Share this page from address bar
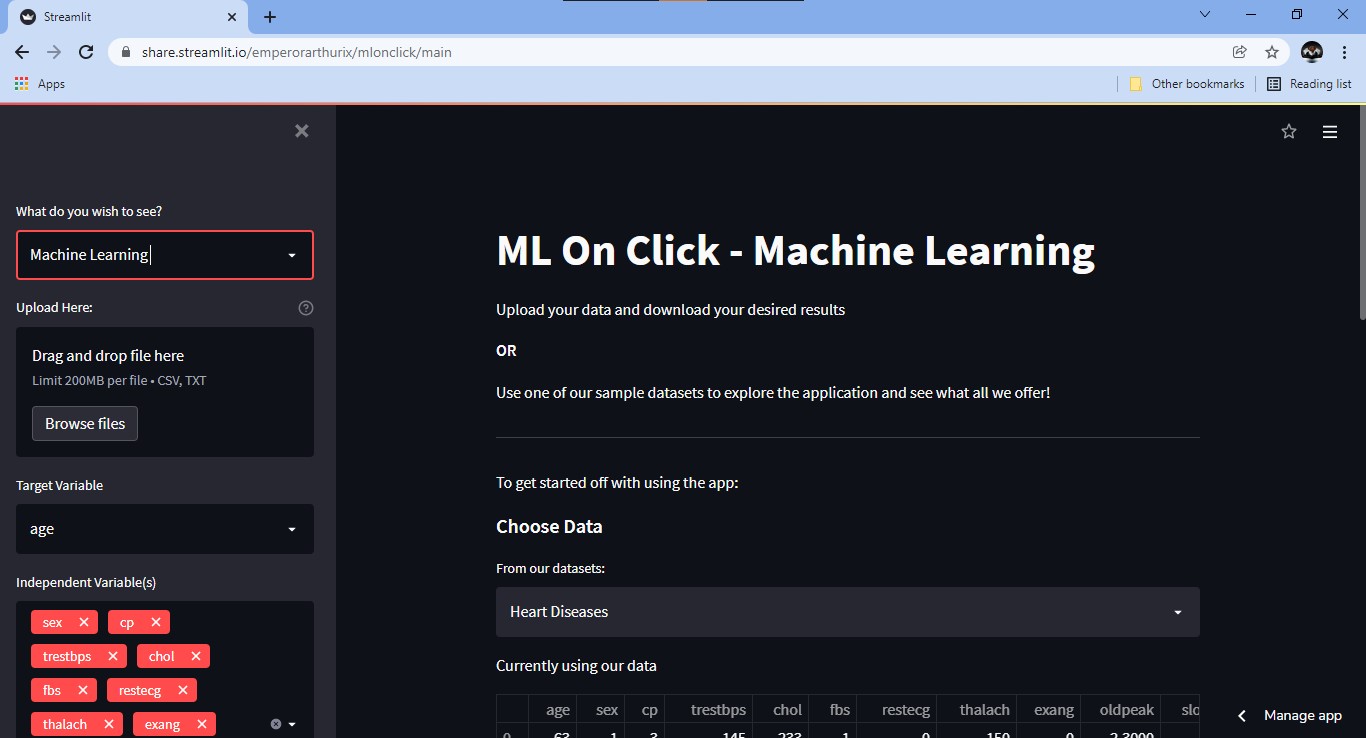This screenshot has width=1366, height=738. (x=1239, y=52)
